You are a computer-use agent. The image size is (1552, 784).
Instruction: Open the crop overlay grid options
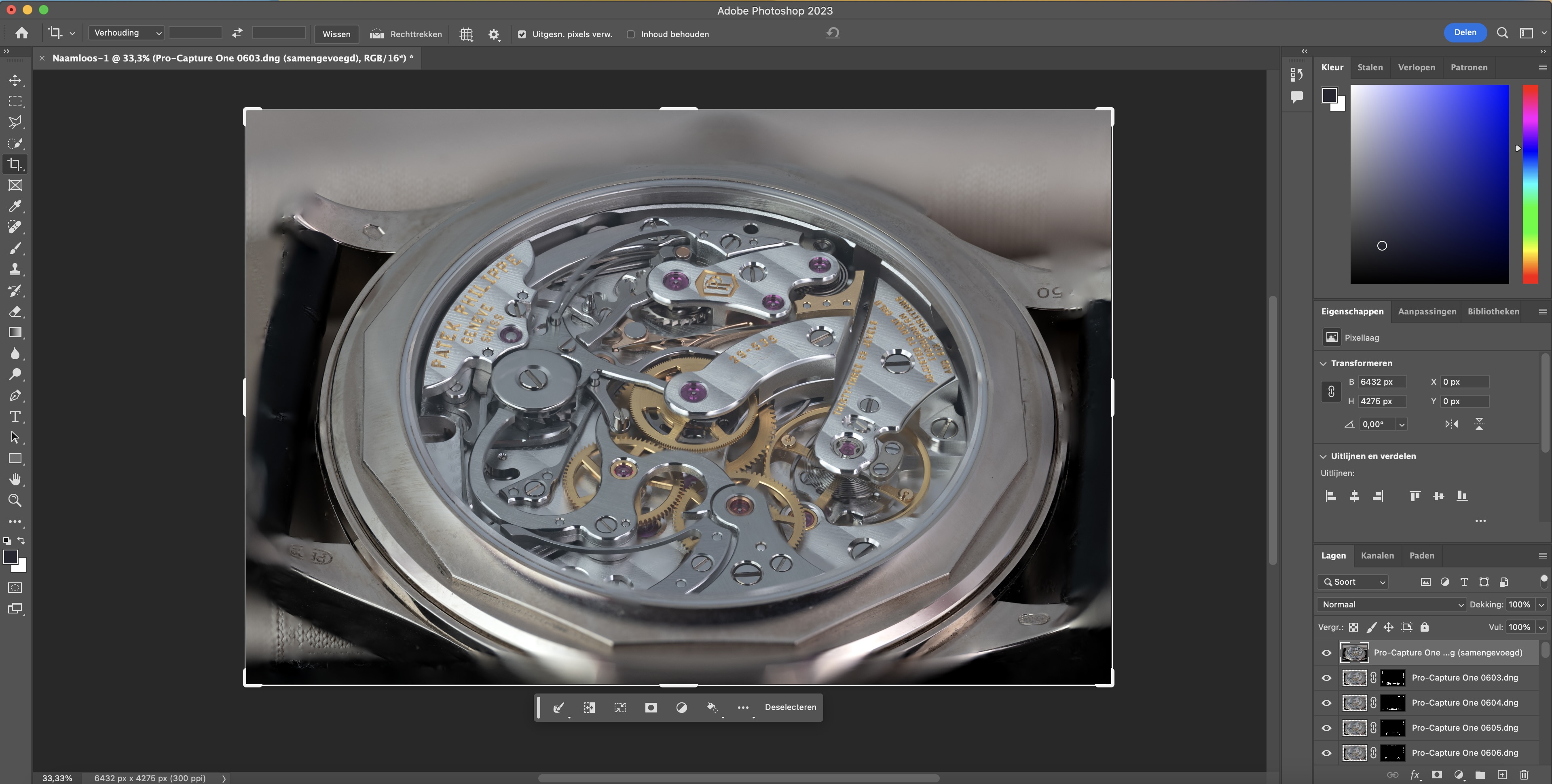466,34
